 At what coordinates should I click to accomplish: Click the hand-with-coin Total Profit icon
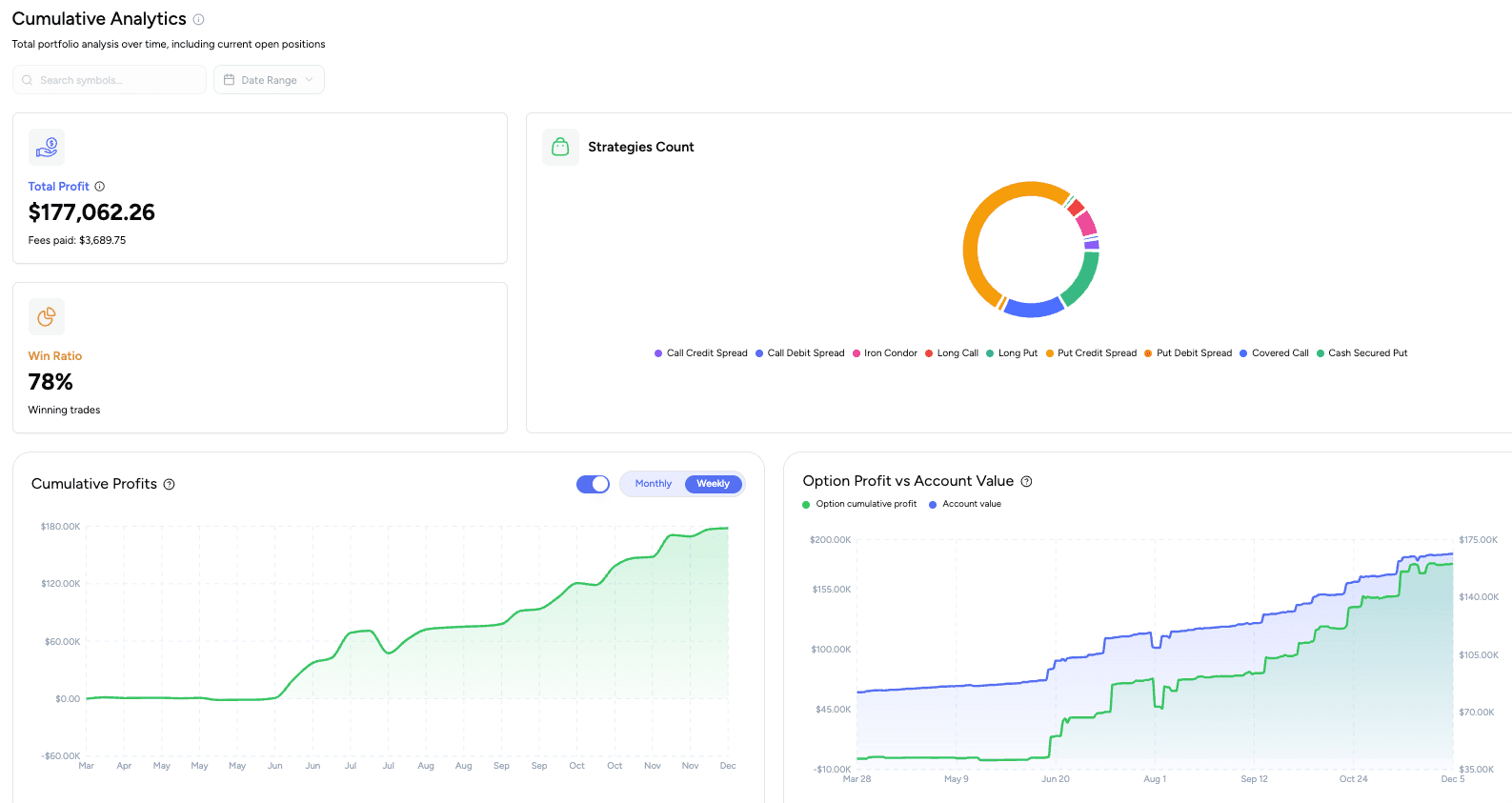pyautogui.click(x=47, y=148)
